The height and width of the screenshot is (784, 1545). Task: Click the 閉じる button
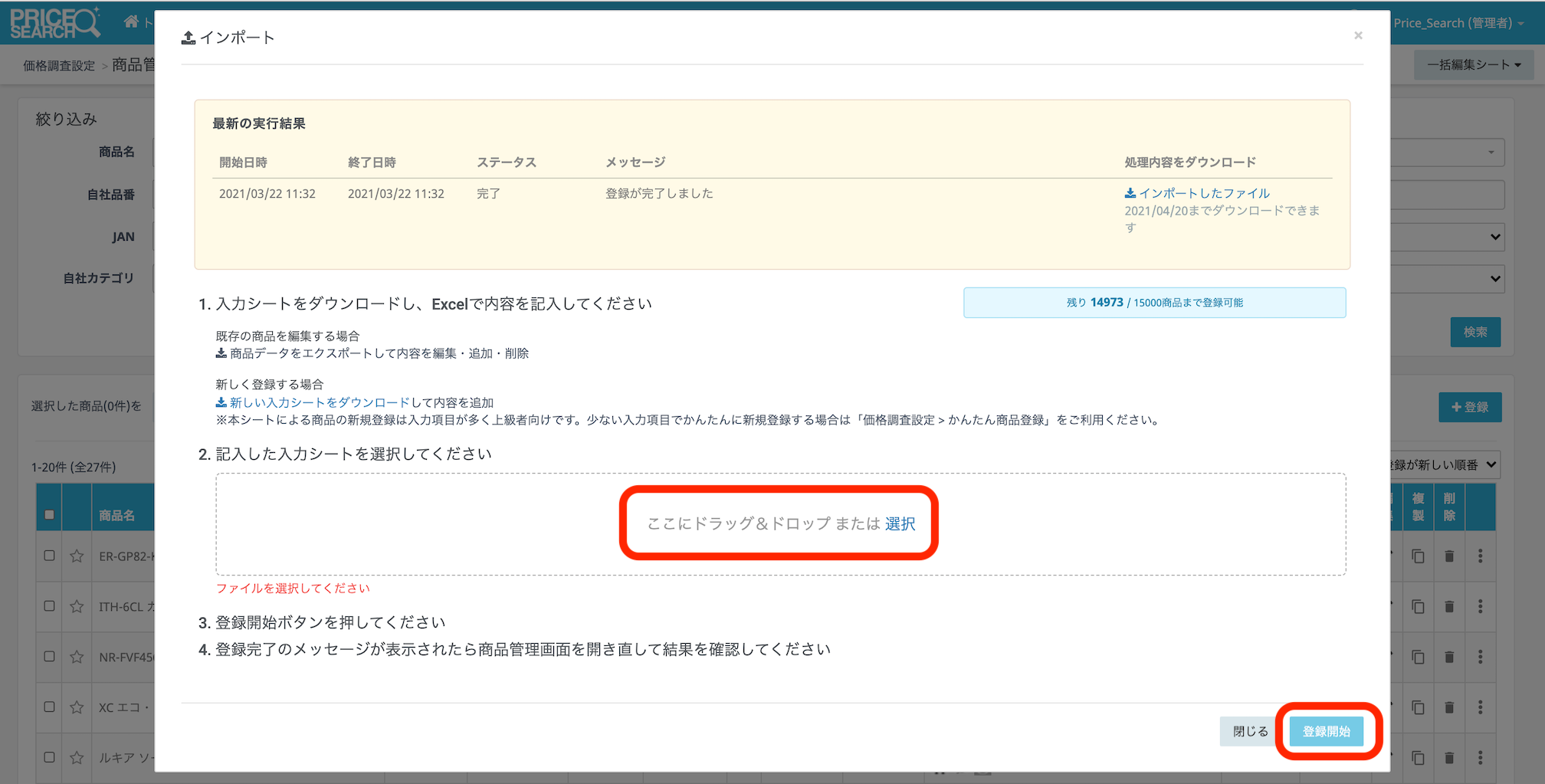coord(1250,731)
